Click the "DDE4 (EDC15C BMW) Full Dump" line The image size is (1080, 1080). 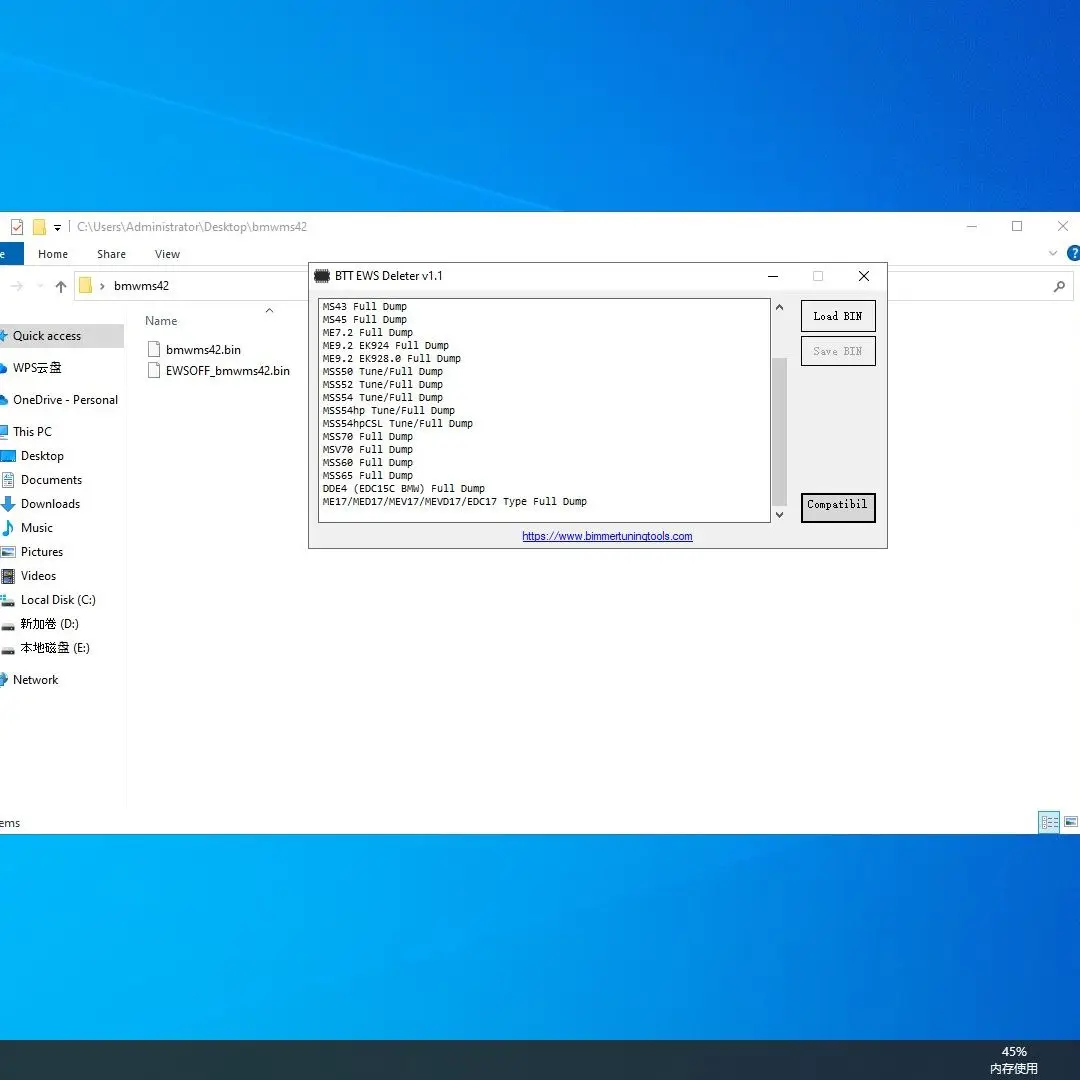click(x=404, y=489)
